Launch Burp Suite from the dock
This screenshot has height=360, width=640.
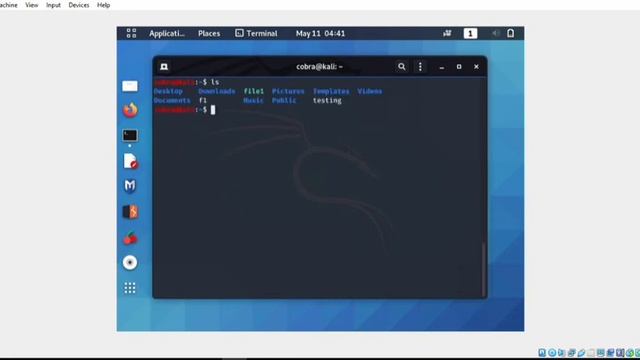[x=130, y=212]
